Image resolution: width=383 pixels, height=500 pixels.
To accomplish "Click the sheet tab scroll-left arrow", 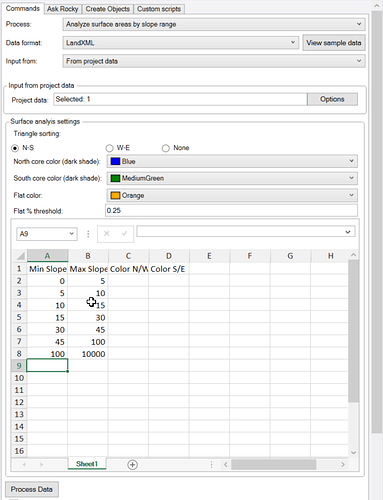I will 24,464.
